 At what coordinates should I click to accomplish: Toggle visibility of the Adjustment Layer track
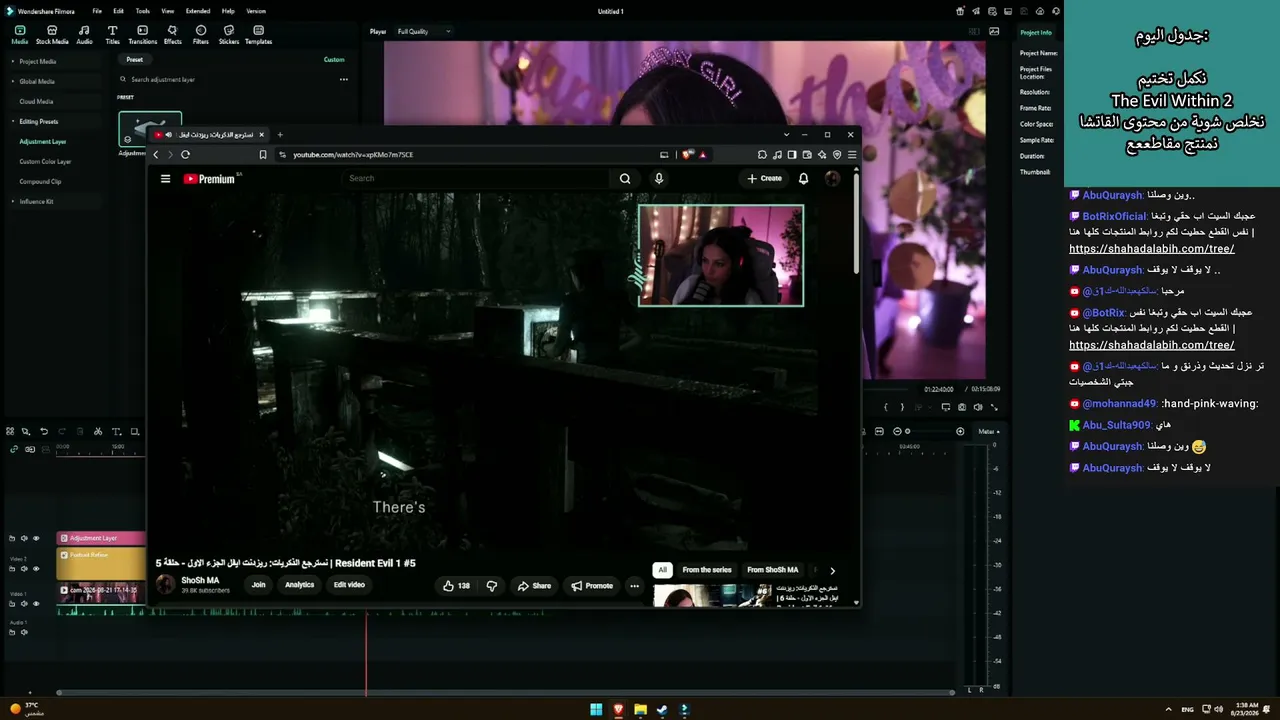pos(36,538)
